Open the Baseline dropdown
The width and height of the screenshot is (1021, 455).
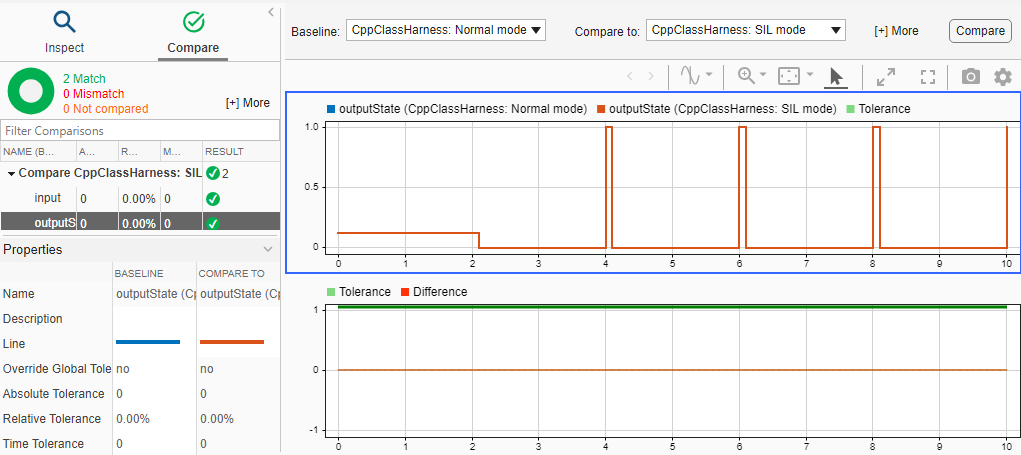click(x=446, y=30)
